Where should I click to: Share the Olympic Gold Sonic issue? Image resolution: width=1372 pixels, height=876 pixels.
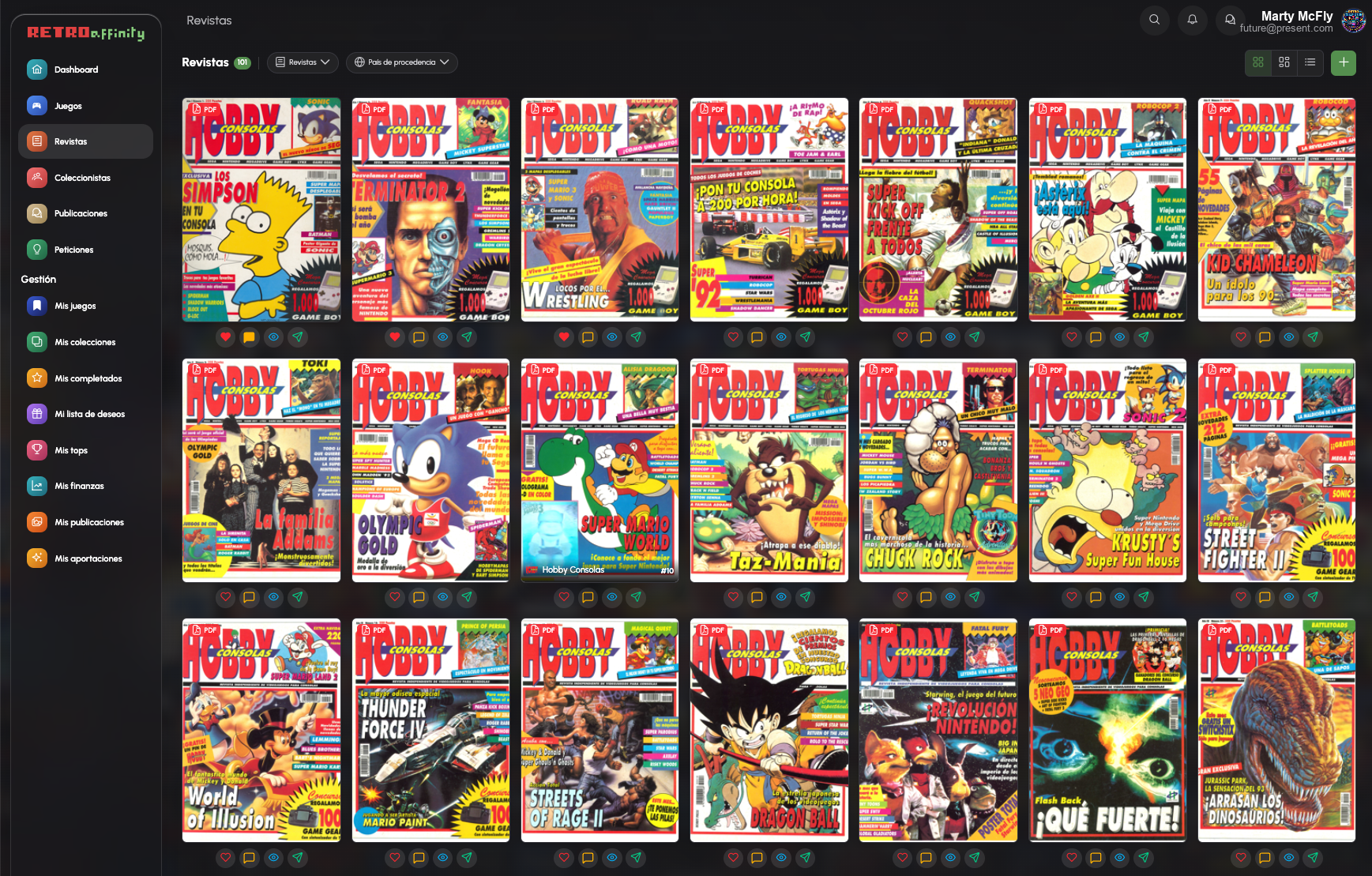click(467, 597)
